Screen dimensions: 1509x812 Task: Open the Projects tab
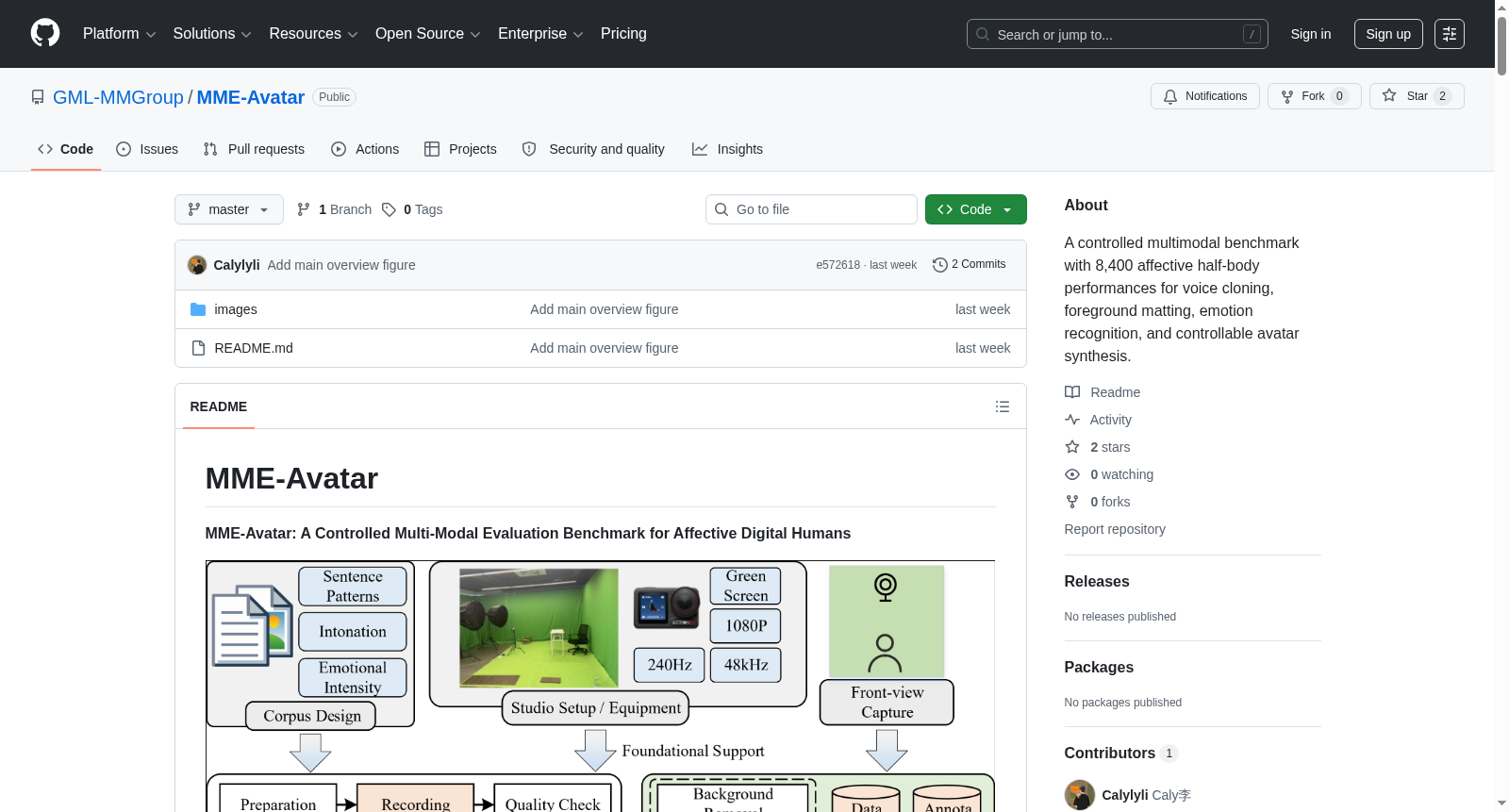click(x=460, y=149)
